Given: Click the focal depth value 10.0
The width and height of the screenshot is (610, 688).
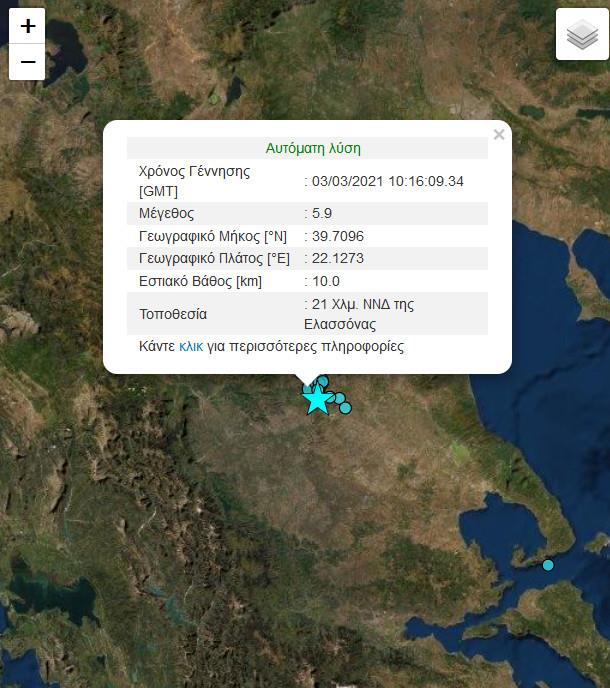Looking at the screenshot, I should click(x=326, y=281).
